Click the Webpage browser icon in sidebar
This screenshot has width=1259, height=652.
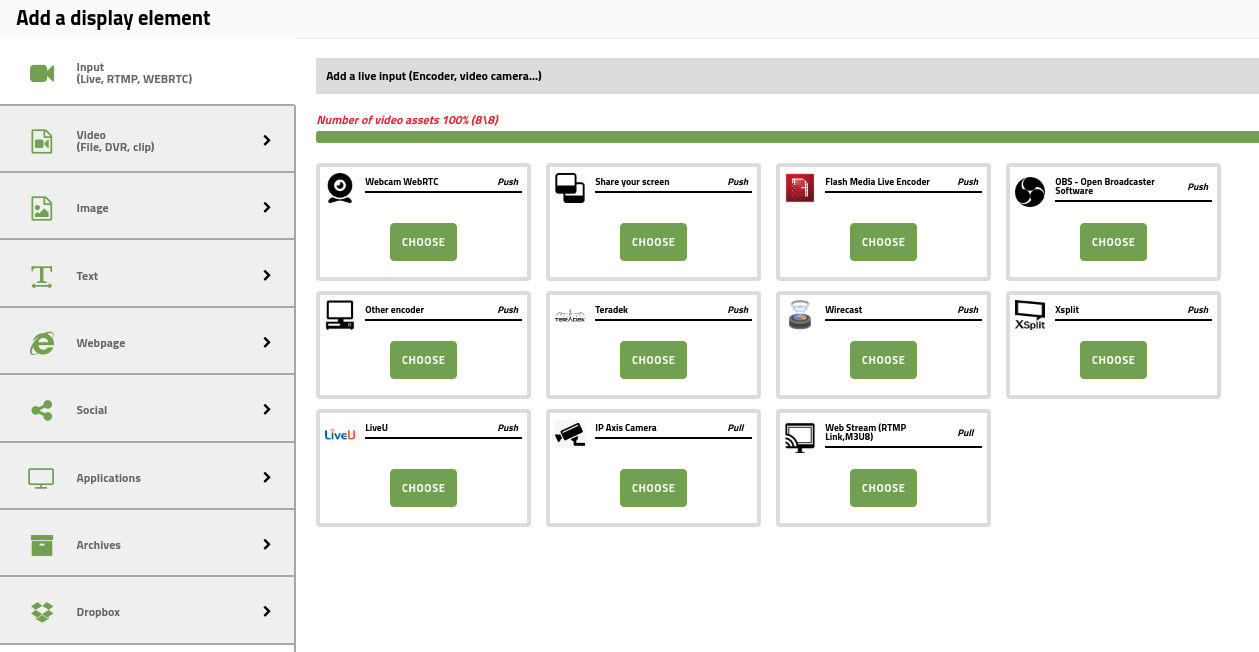pos(42,343)
